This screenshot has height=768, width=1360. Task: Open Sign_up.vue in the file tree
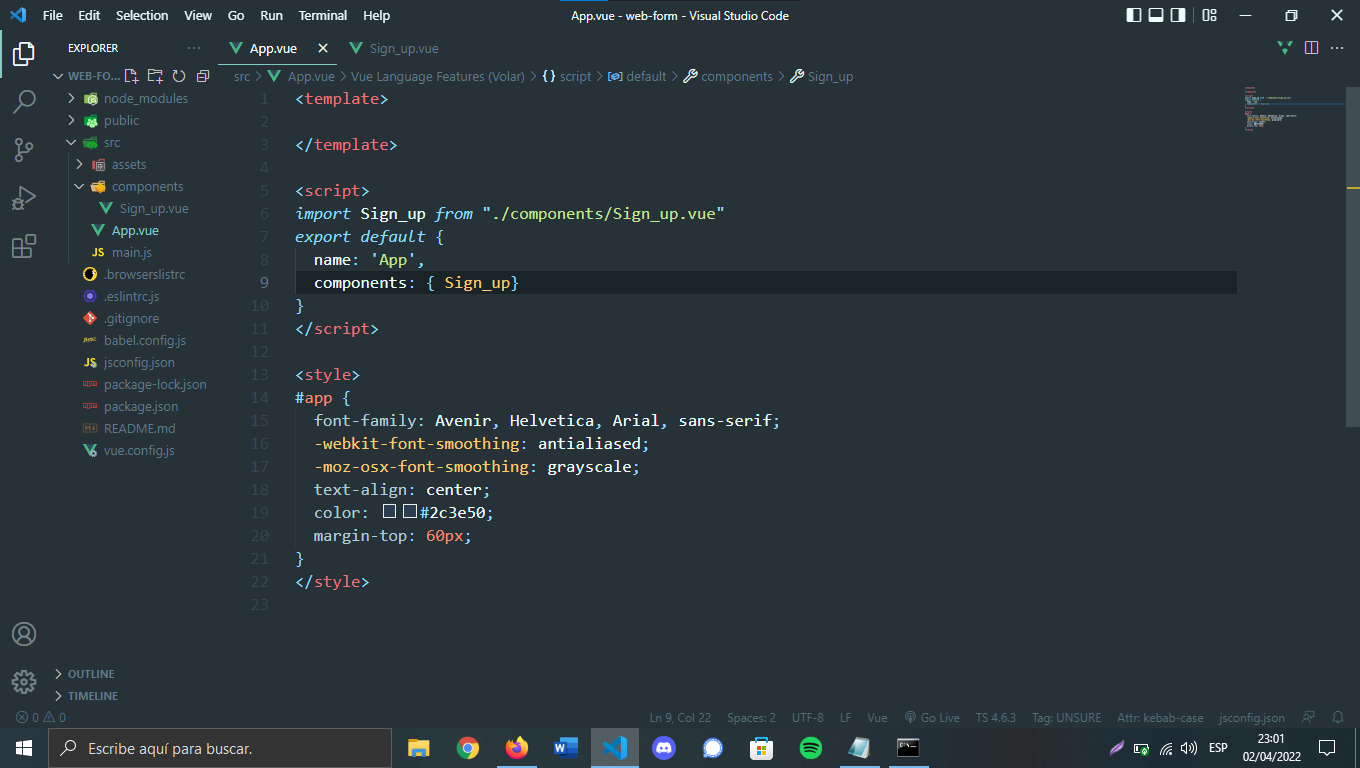pyautogui.click(x=154, y=208)
